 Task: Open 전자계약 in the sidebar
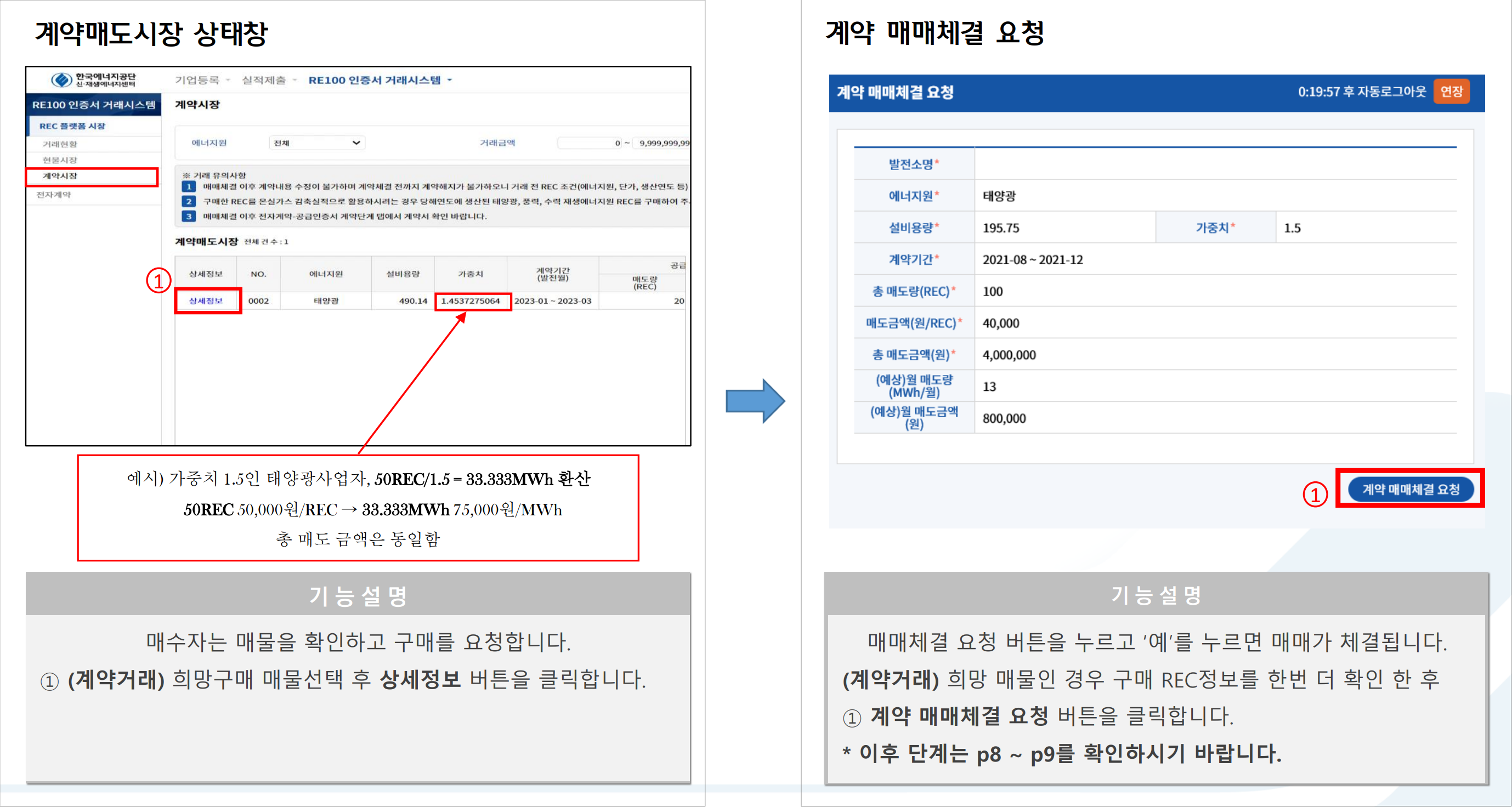click(x=54, y=195)
